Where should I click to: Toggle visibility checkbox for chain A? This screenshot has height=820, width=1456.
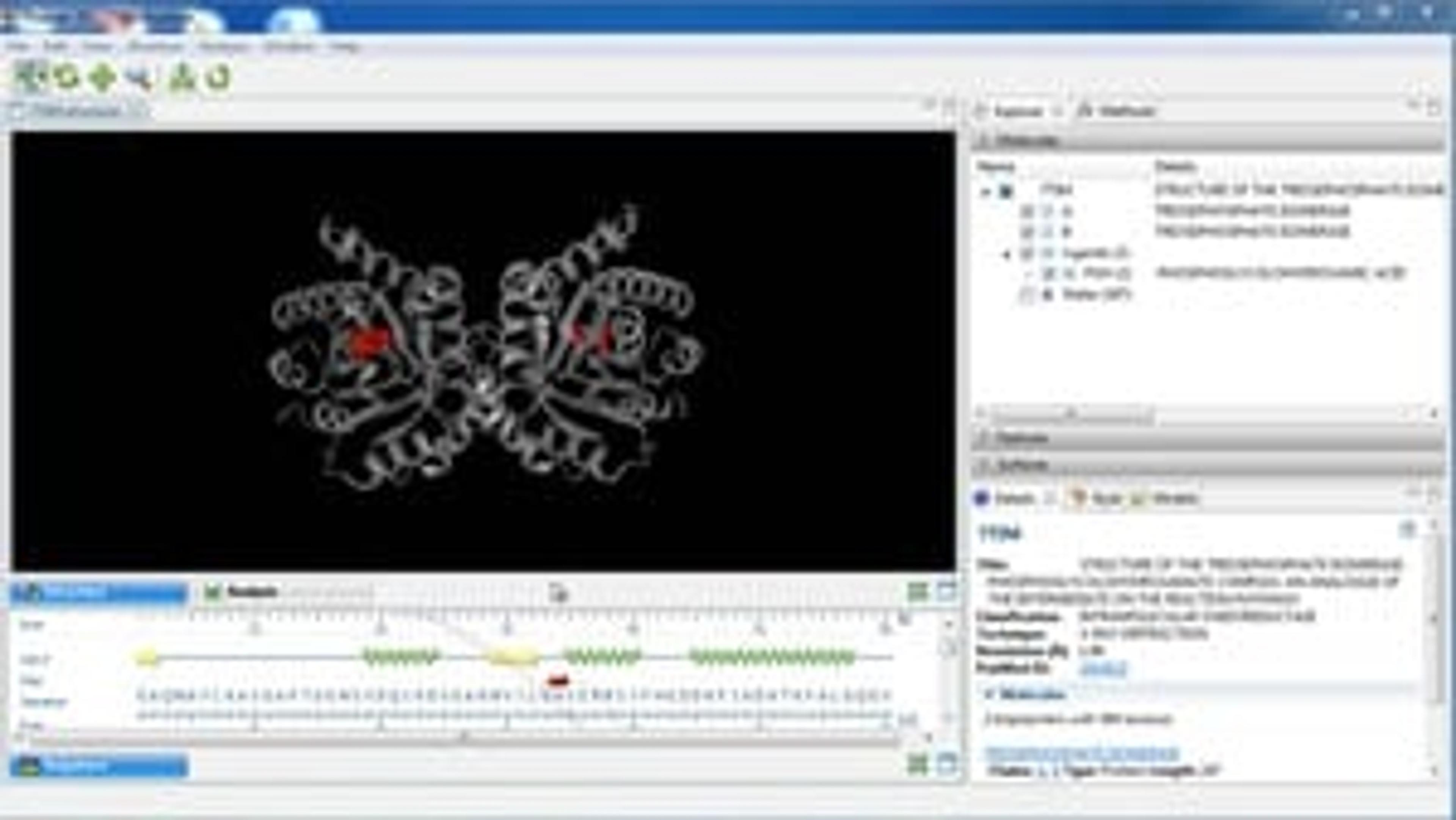pos(1027,212)
